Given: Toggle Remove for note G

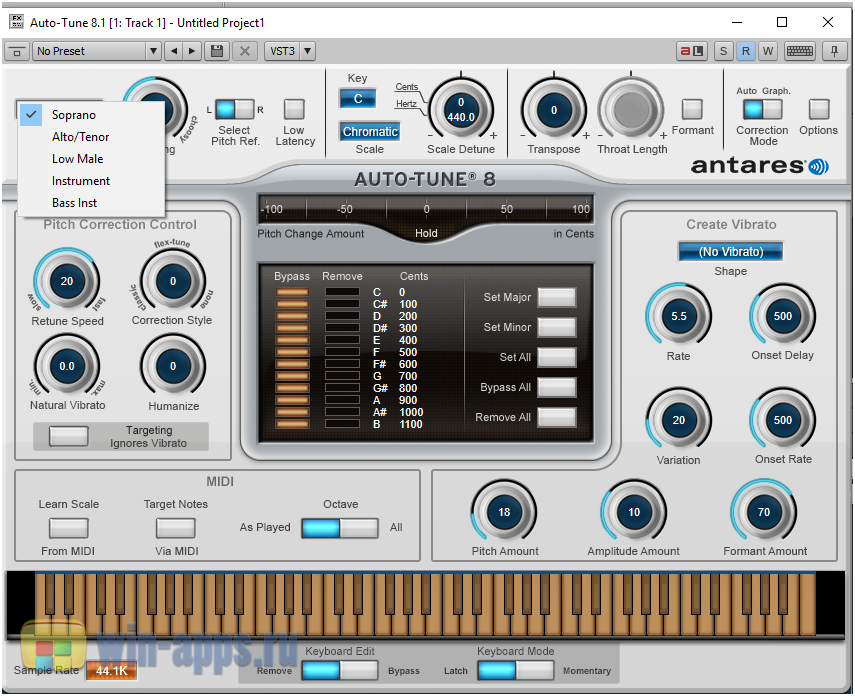Looking at the screenshot, I should (x=342, y=376).
